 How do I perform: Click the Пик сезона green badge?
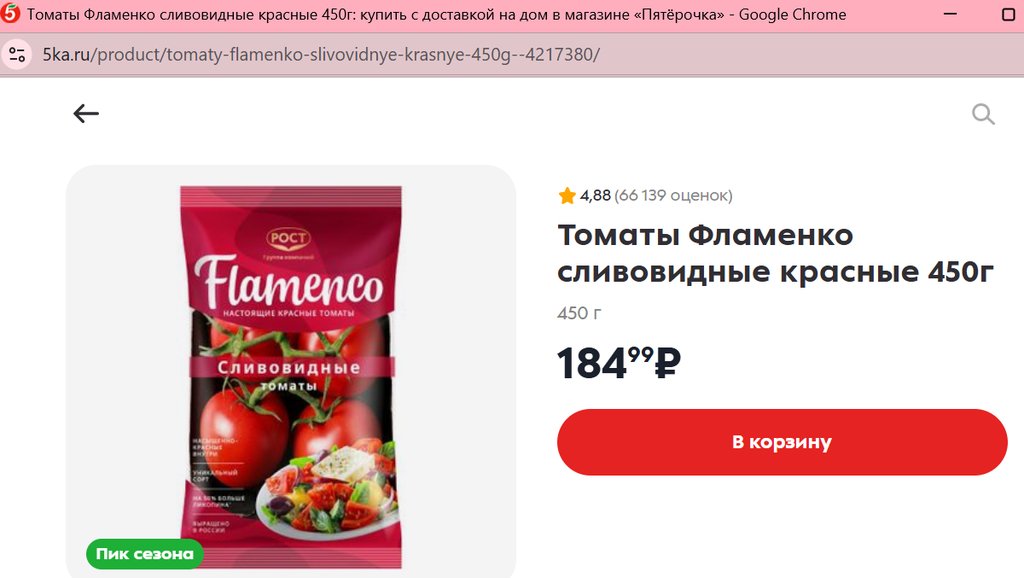[x=144, y=554]
